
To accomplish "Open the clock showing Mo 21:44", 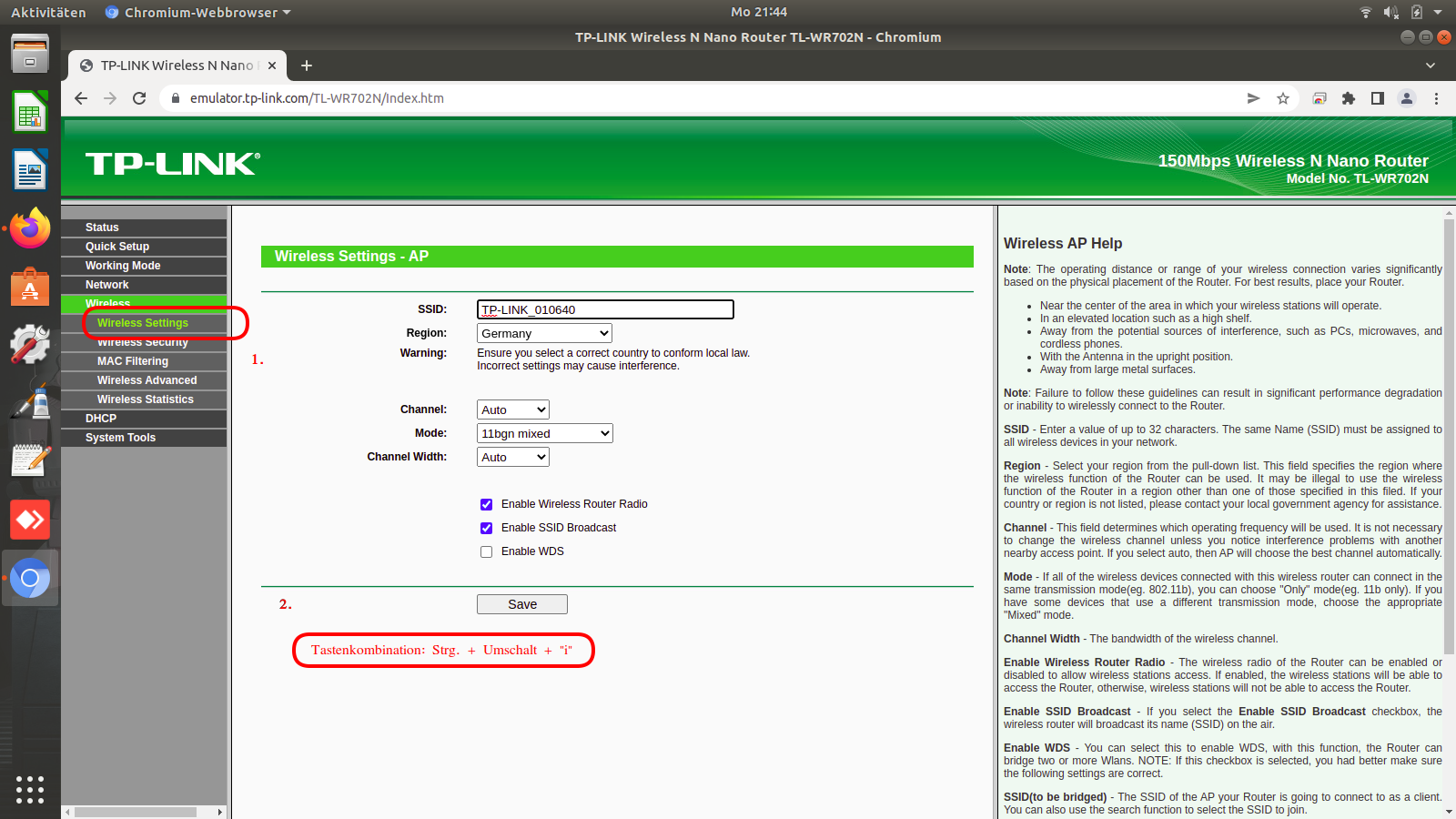I will pyautogui.click(x=759, y=12).
